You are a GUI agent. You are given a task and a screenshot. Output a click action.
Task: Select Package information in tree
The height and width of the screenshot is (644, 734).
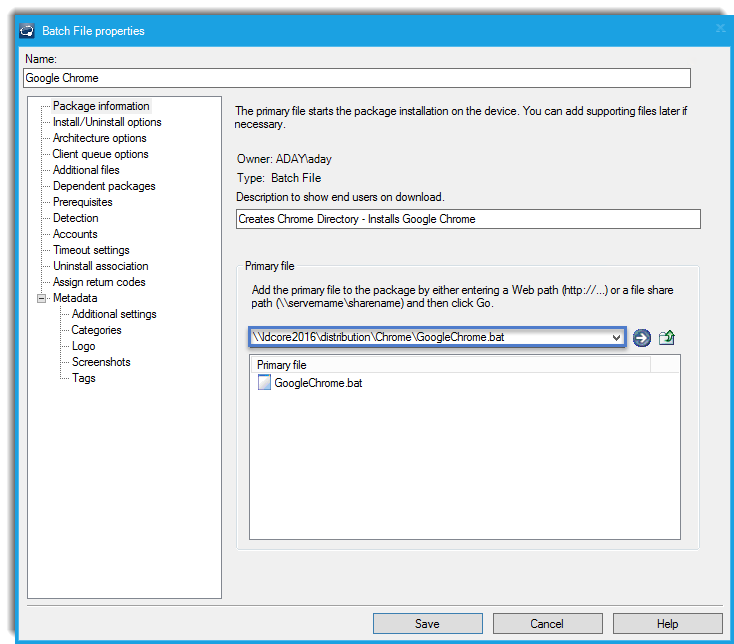pyautogui.click(x=101, y=106)
